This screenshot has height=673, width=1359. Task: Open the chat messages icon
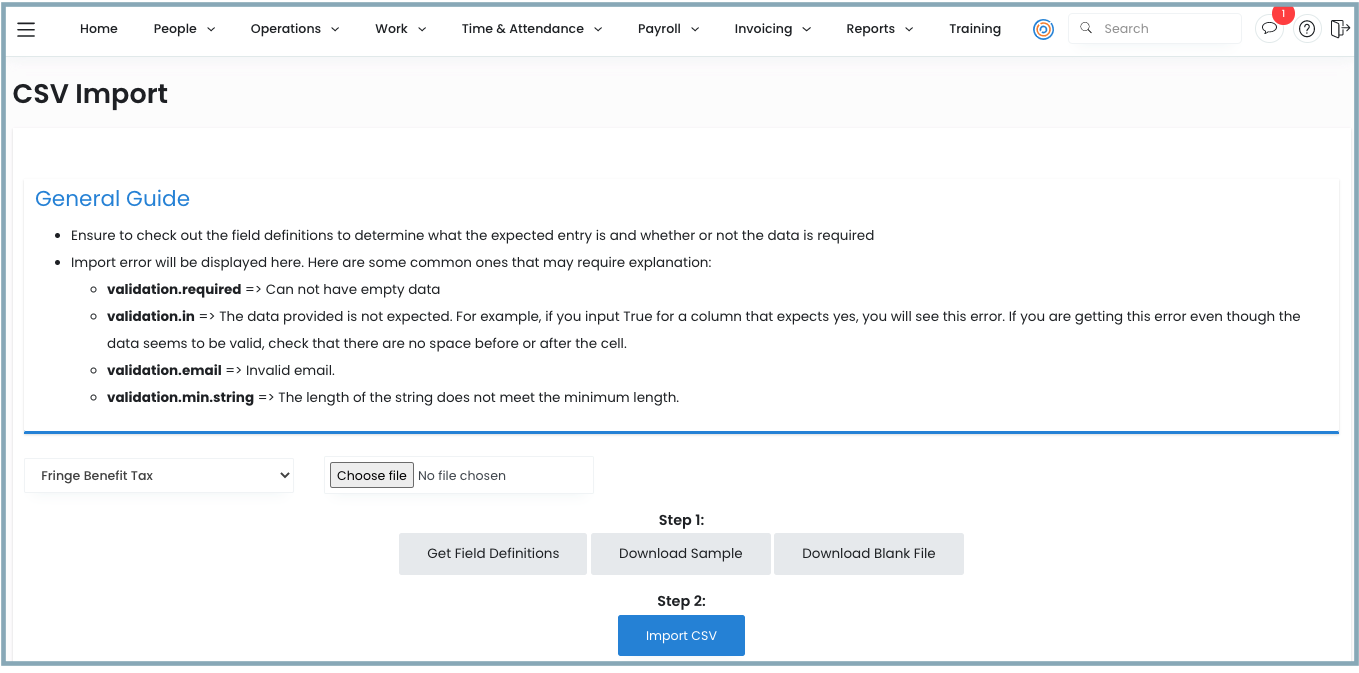coord(1269,29)
